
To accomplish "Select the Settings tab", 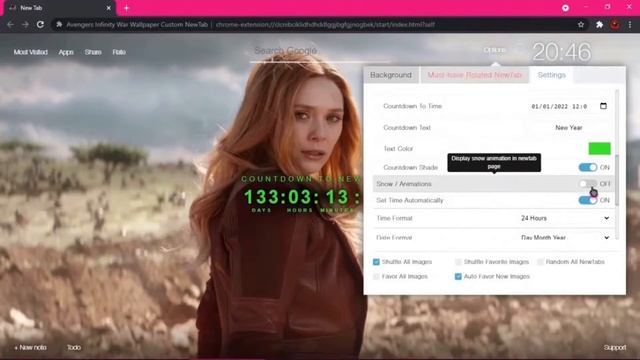I will (x=551, y=75).
